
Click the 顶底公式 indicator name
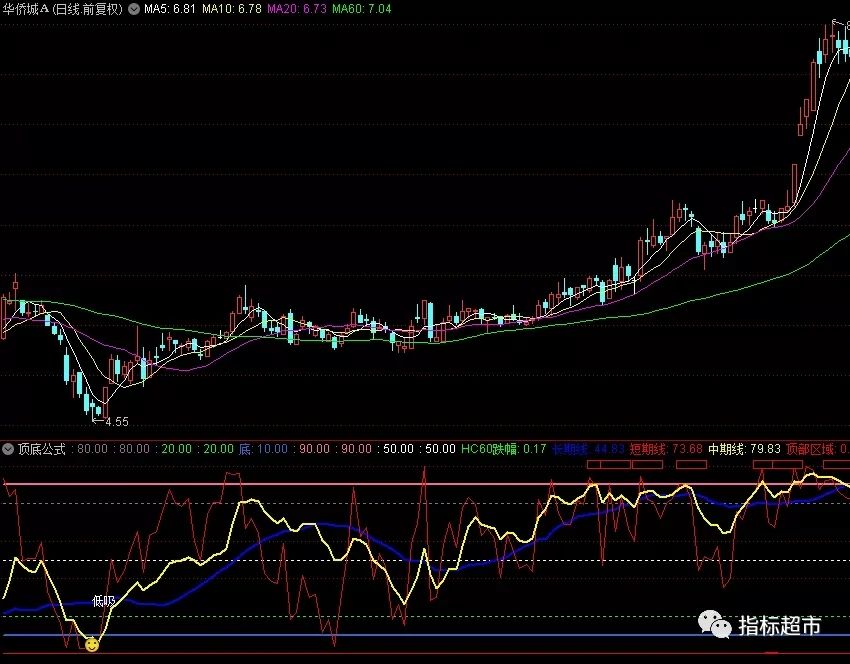coord(42,449)
